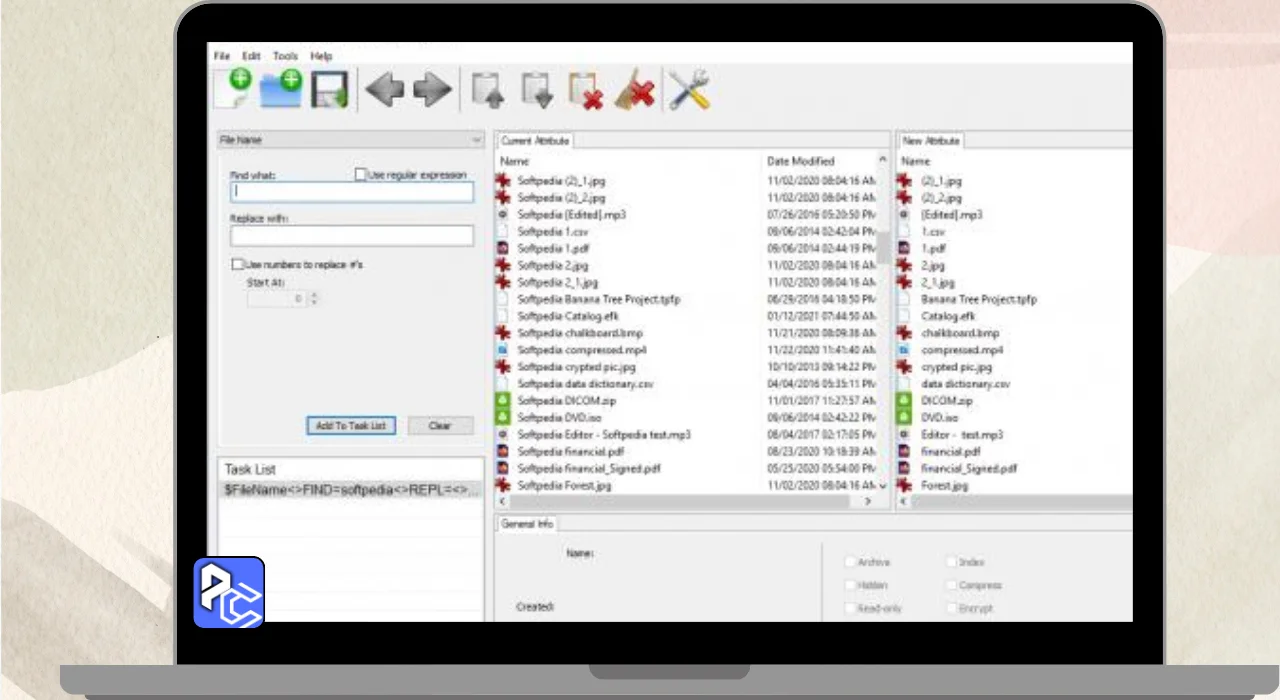Viewport: 1280px width, 700px height.
Task: Select the General Info tab
Action: tap(527, 524)
